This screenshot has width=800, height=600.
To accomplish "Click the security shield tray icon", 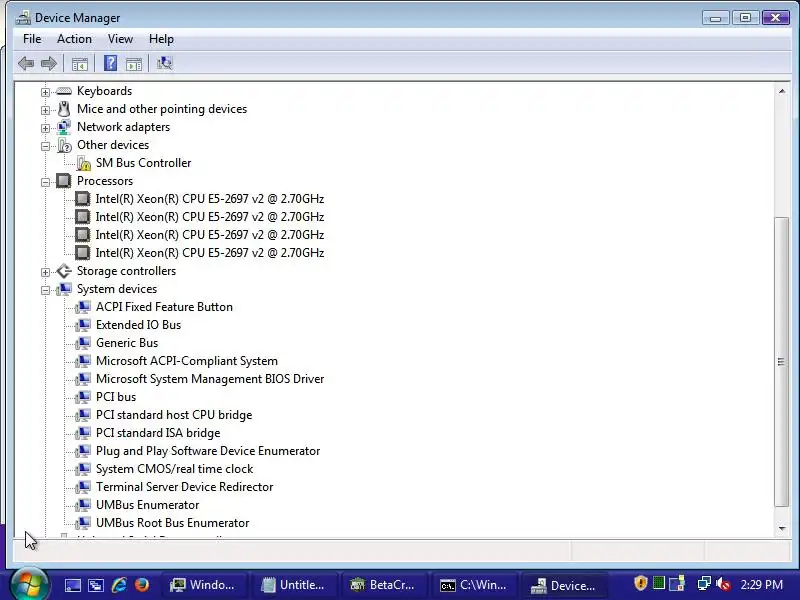I will (640, 583).
